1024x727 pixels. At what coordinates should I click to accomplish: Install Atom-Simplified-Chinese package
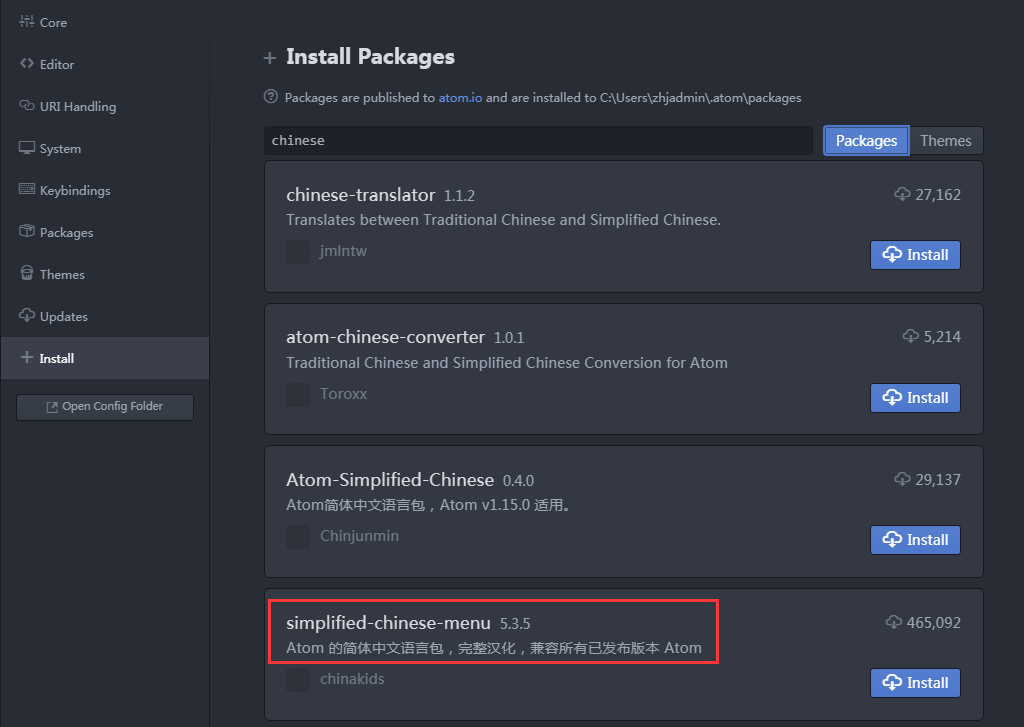pyautogui.click(x=915, y=540)
